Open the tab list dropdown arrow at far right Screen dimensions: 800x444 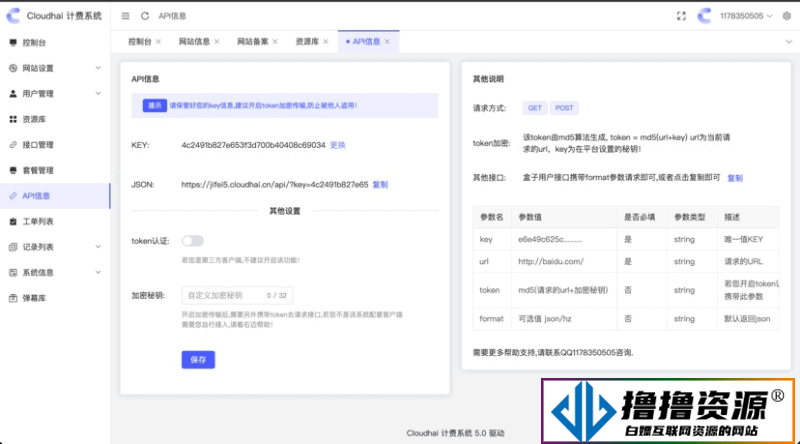788,41
